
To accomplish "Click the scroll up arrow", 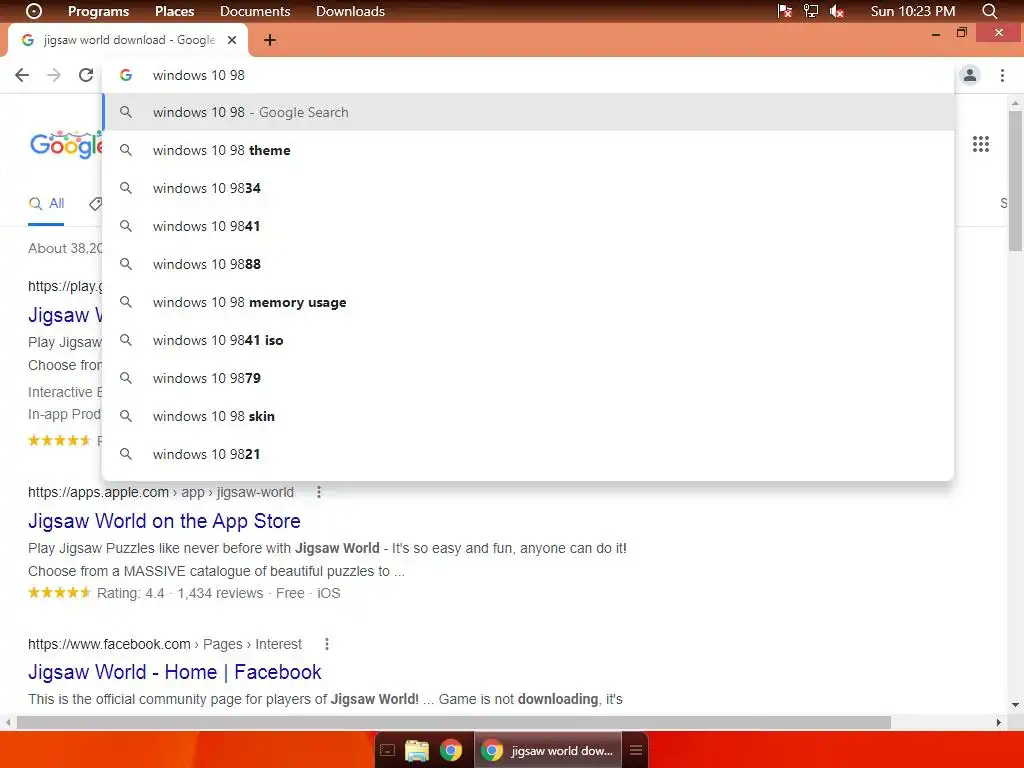I will point(1015,103).
